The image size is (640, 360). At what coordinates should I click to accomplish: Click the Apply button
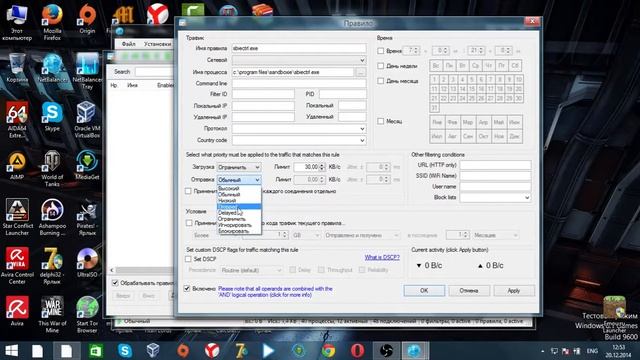point(514,291)
